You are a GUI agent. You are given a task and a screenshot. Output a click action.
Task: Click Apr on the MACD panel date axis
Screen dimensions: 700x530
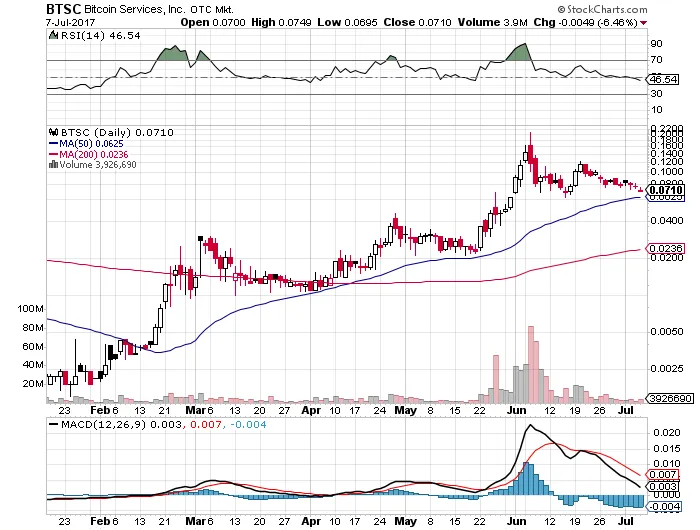[311, 521]
